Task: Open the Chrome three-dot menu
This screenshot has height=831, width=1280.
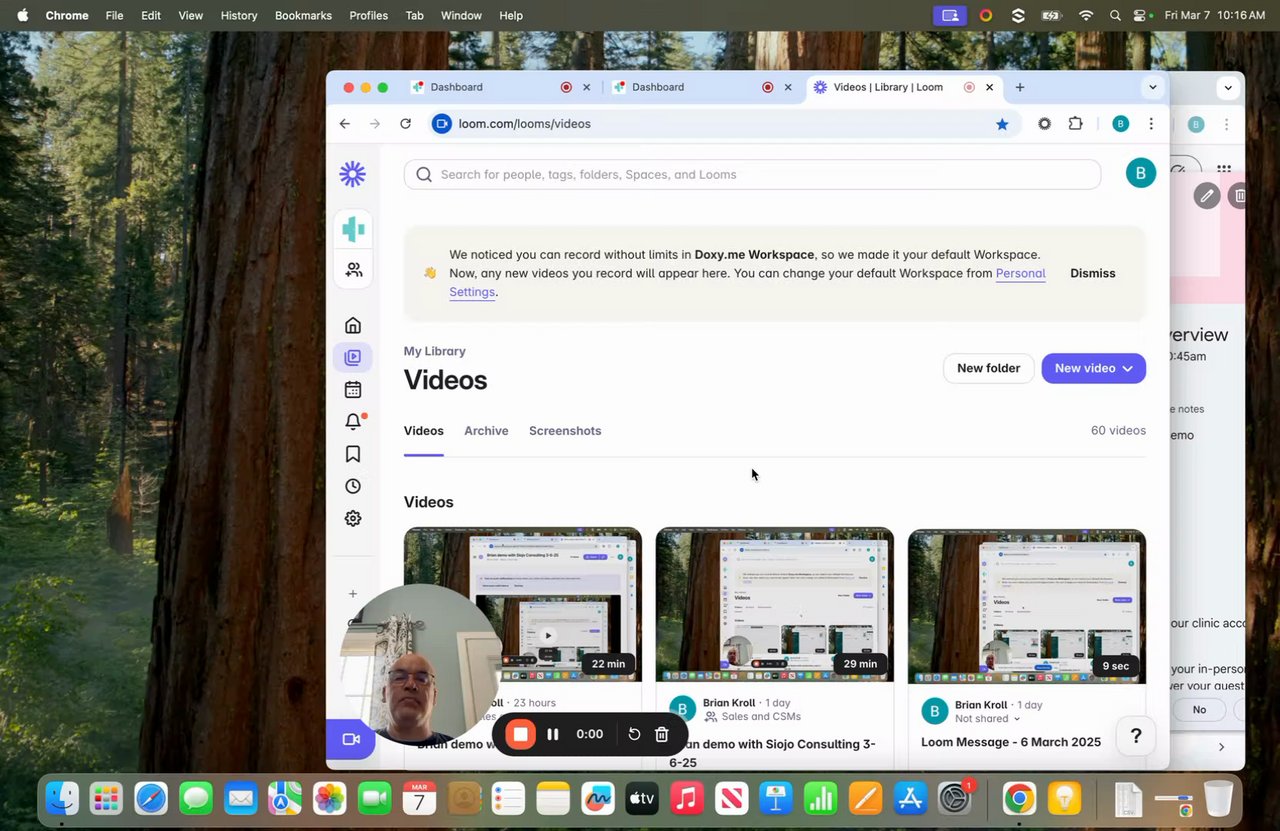Action: point(1151,124)
